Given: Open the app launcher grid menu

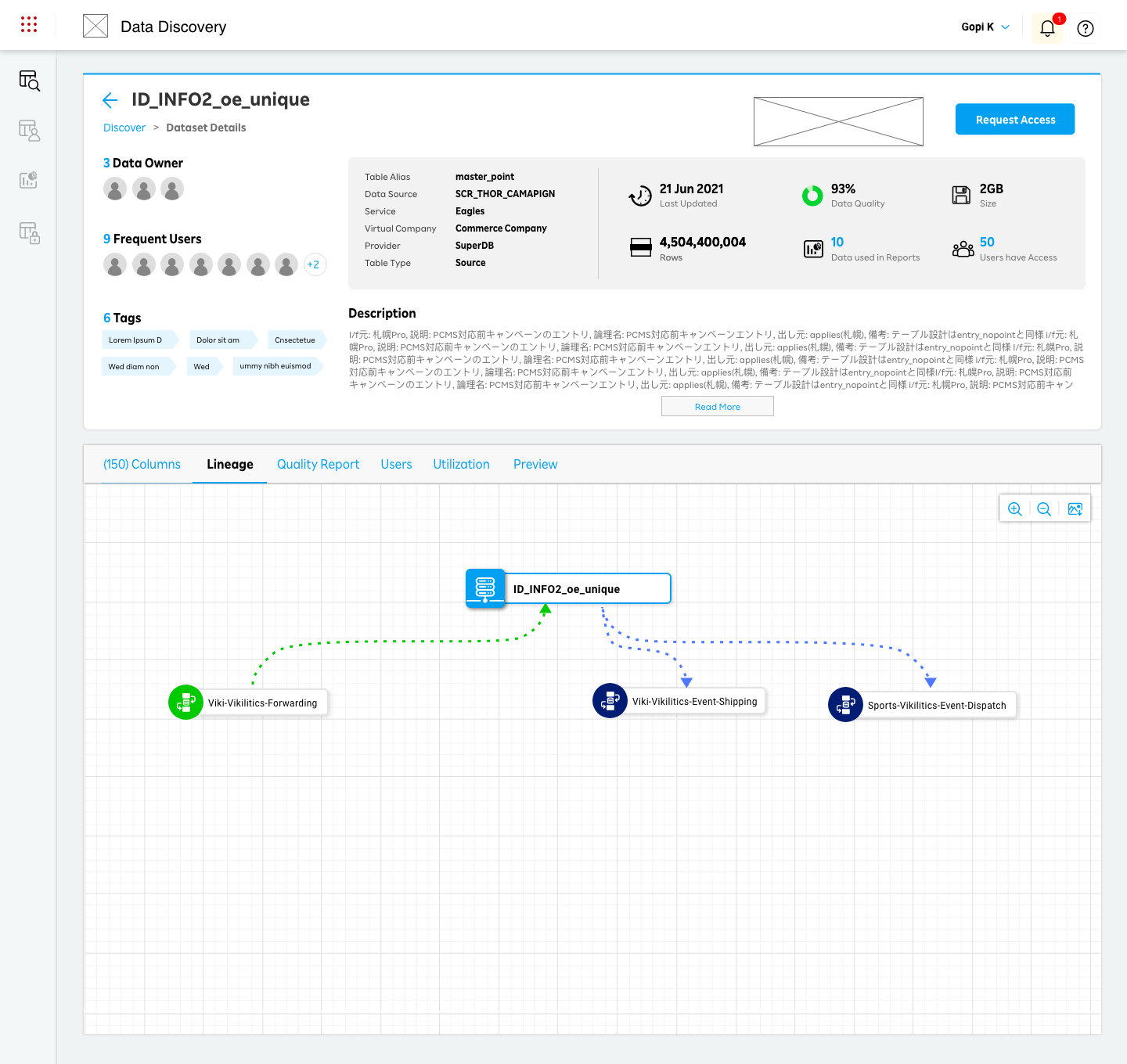Looking at the screenshot, I should pyautogui.click(x=29, y=25).
